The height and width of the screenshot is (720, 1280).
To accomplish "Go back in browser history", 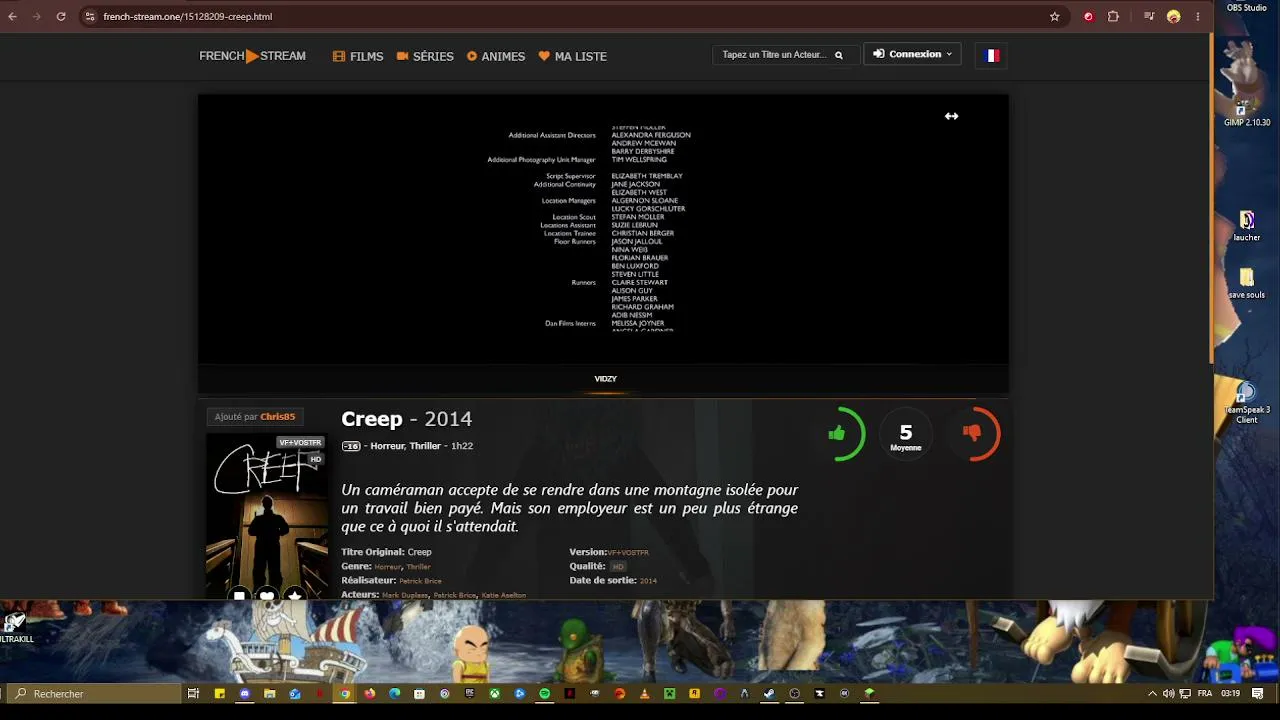I will pyautogui.click(x=13, y=16).
